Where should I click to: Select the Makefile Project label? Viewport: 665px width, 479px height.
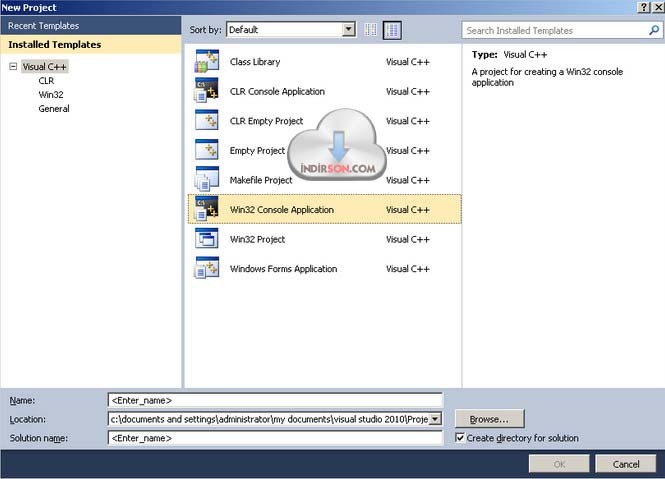coord(261,180)
